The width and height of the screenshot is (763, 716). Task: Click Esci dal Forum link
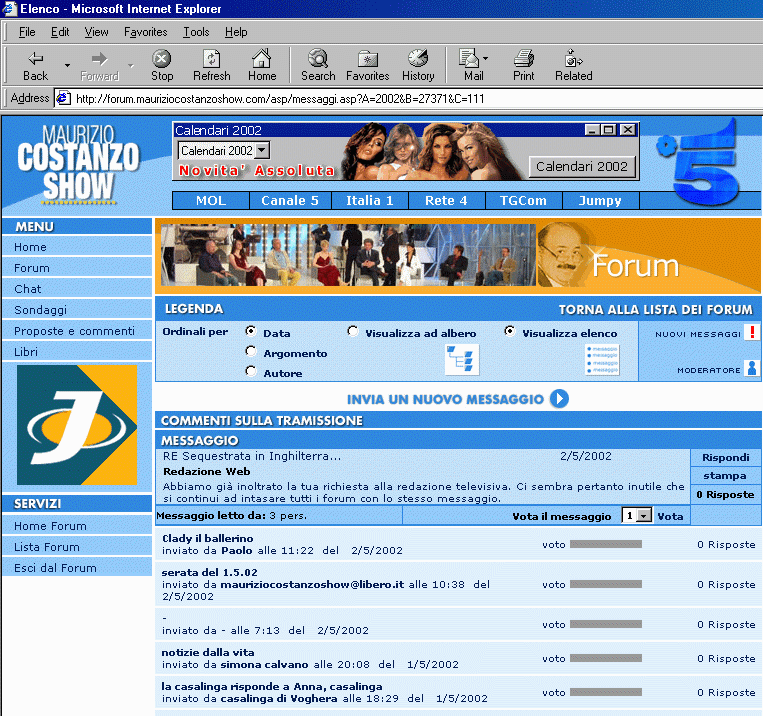point(55,568)
